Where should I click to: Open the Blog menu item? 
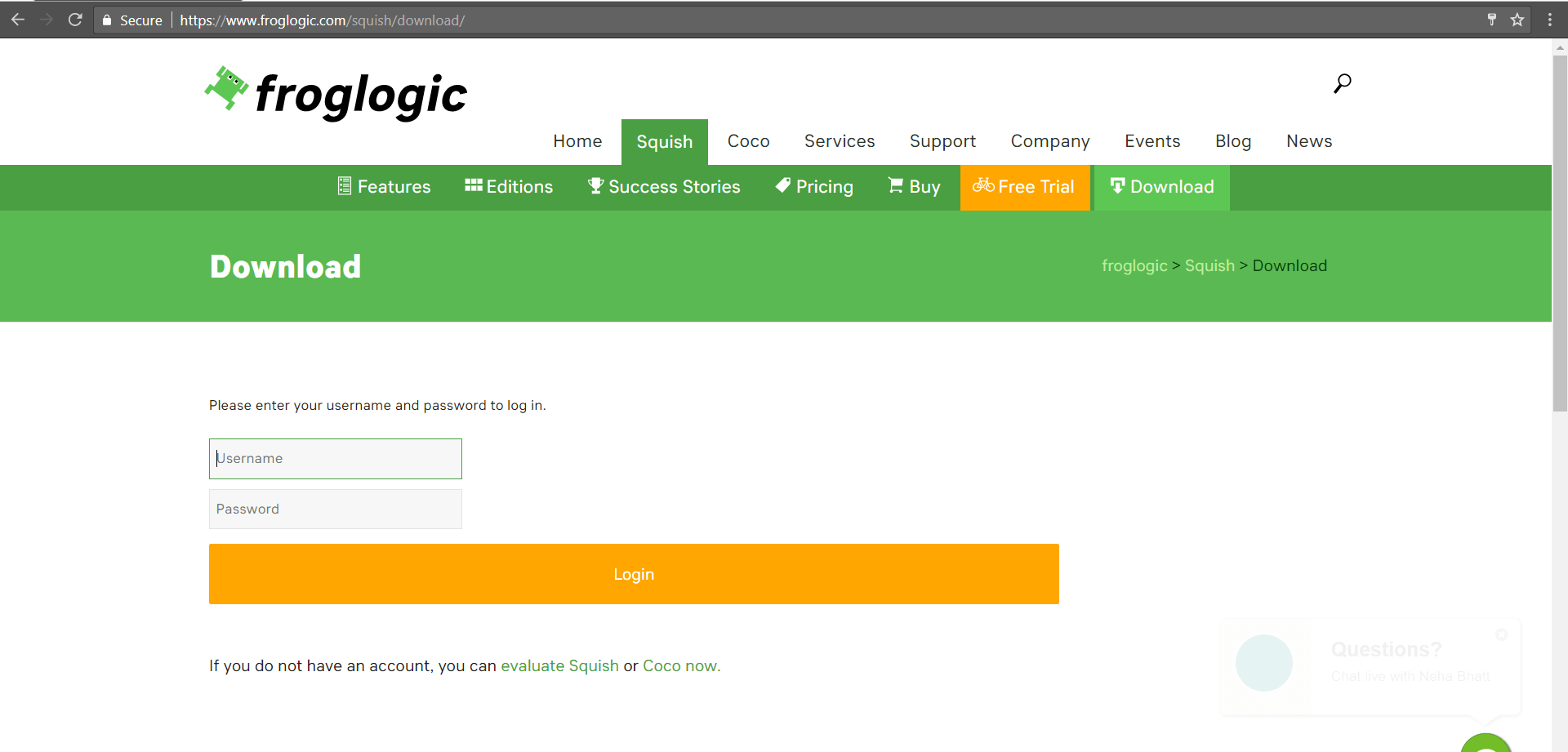[x=1233, y=141]
